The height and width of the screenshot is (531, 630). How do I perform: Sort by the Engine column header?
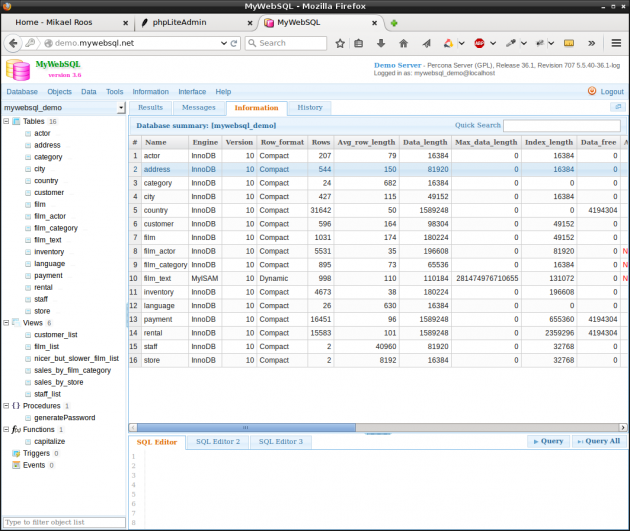click(205, 142)
